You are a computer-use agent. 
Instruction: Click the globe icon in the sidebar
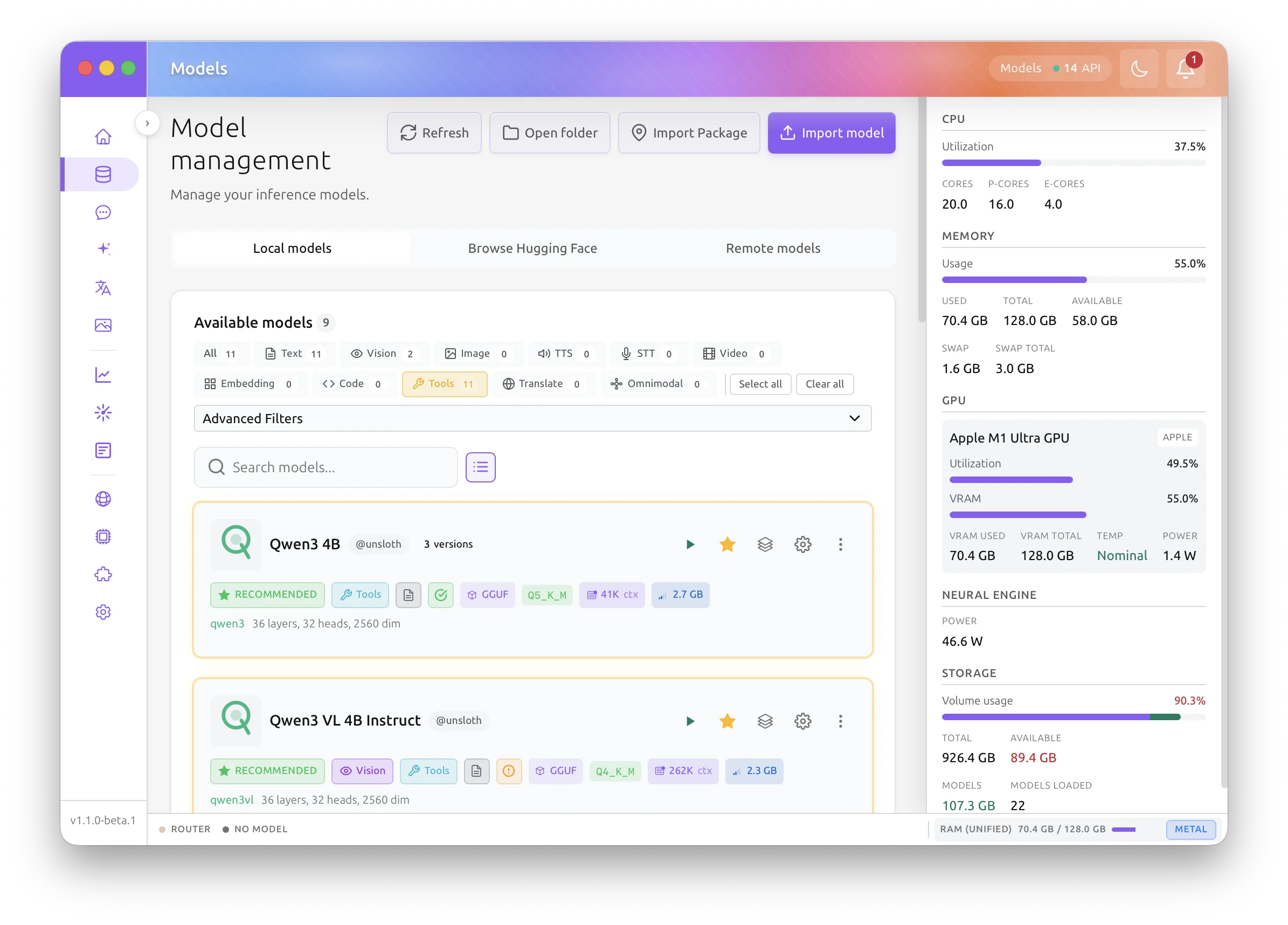coord(103,499)
